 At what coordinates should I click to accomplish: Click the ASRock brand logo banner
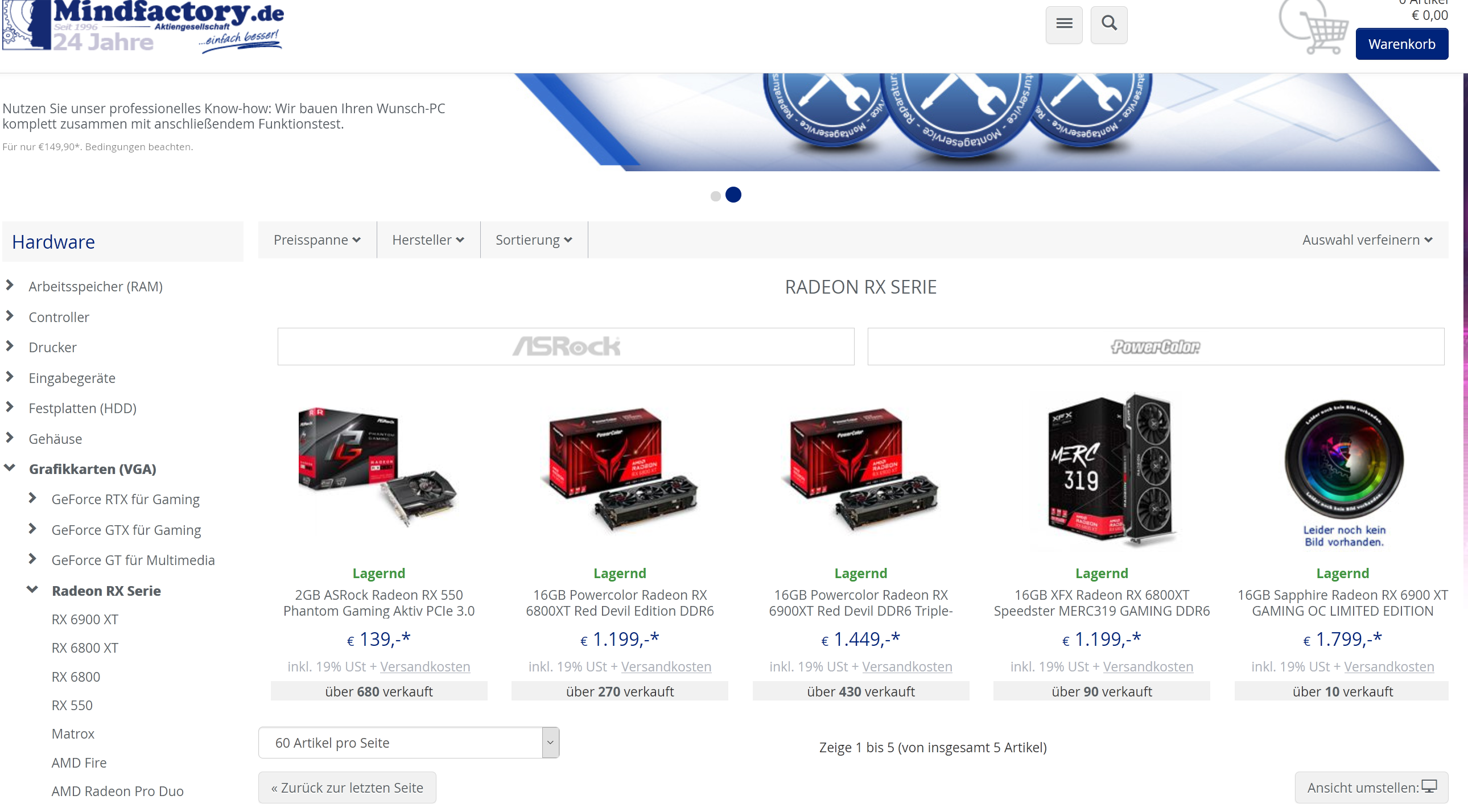coord(566,347)
